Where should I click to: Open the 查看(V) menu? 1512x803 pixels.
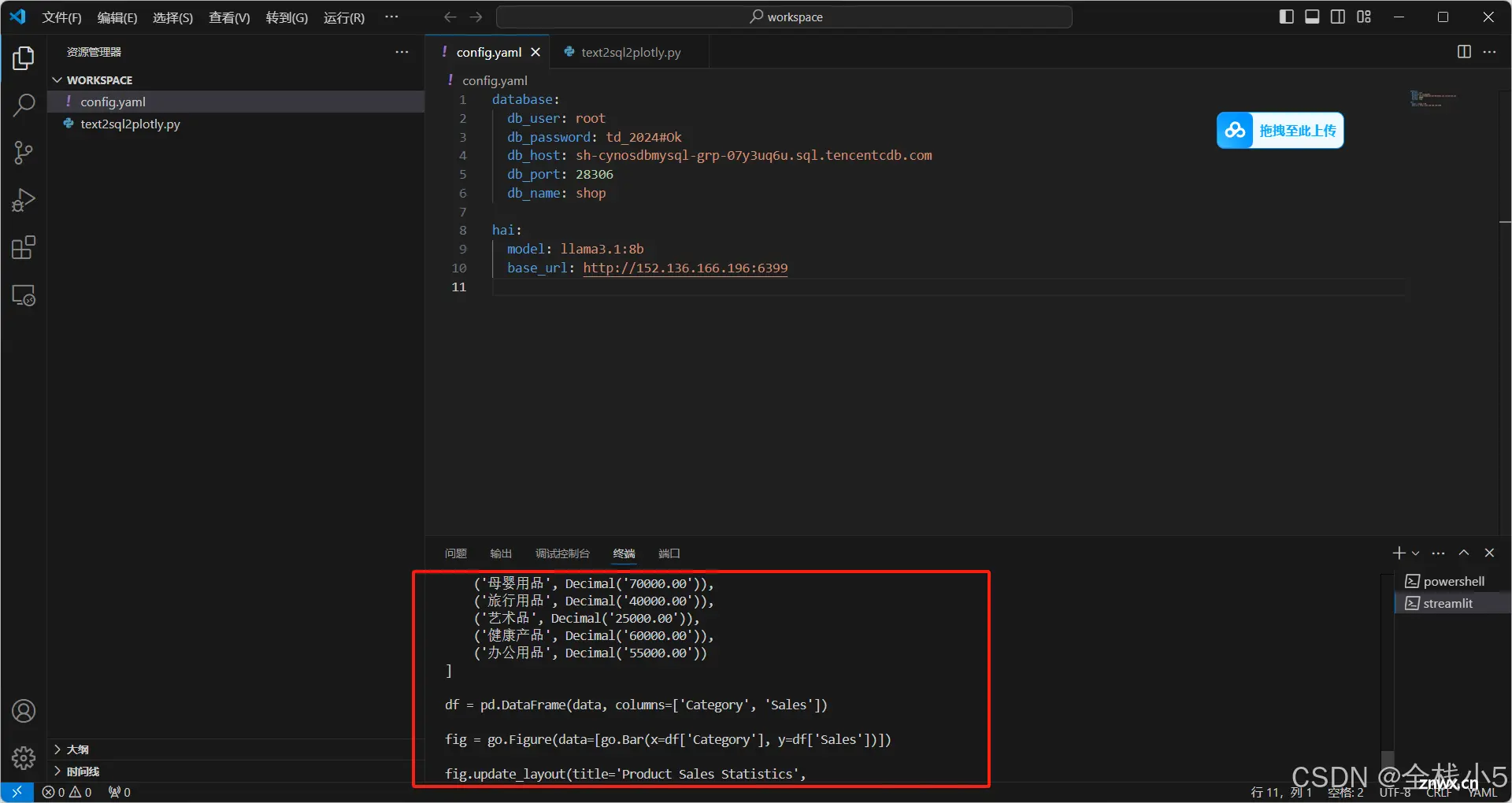pos(229,17)
